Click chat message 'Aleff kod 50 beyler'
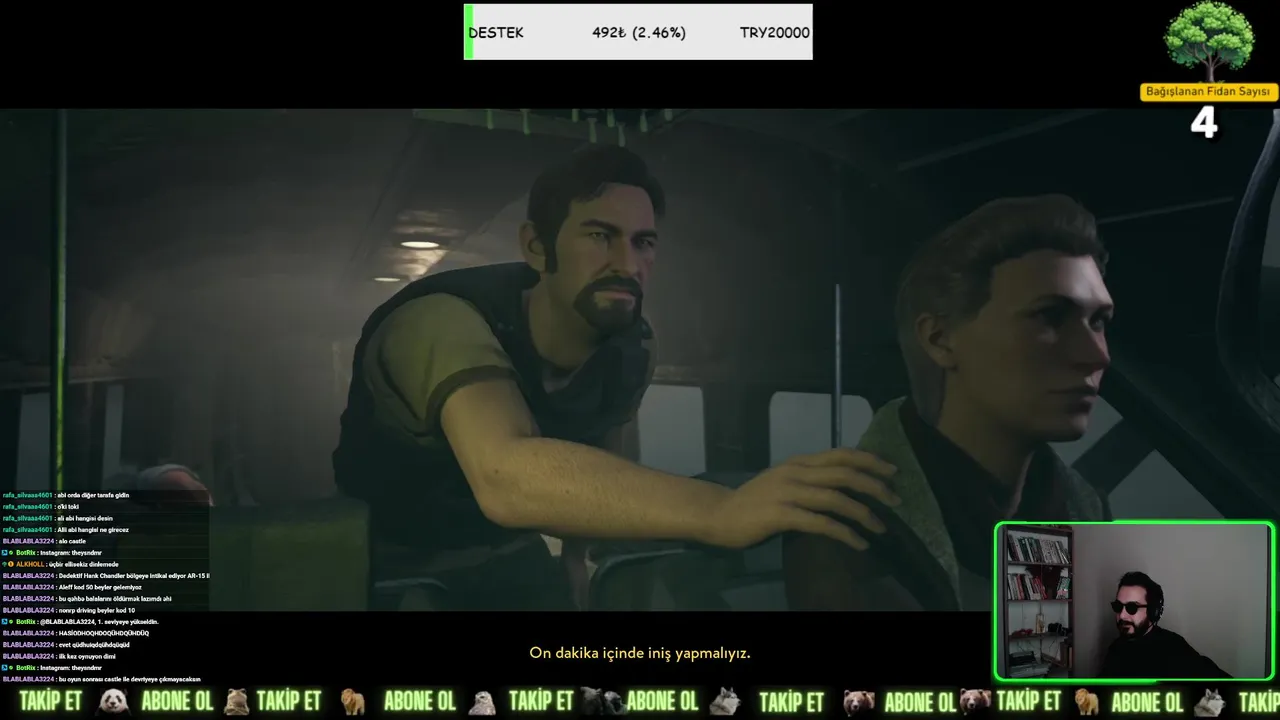Viewport: 1280px width, 720px height. click(100, 587)
